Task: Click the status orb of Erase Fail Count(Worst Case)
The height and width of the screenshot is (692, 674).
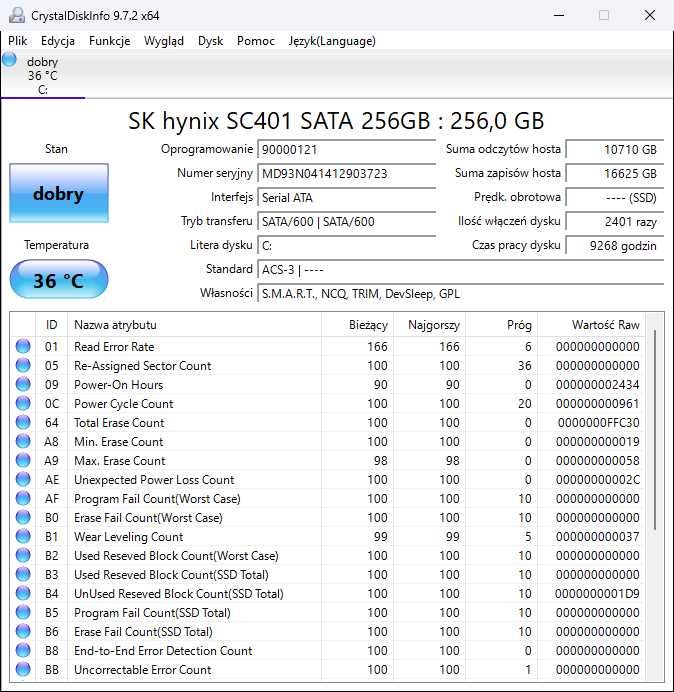Action: pos(23,517)
